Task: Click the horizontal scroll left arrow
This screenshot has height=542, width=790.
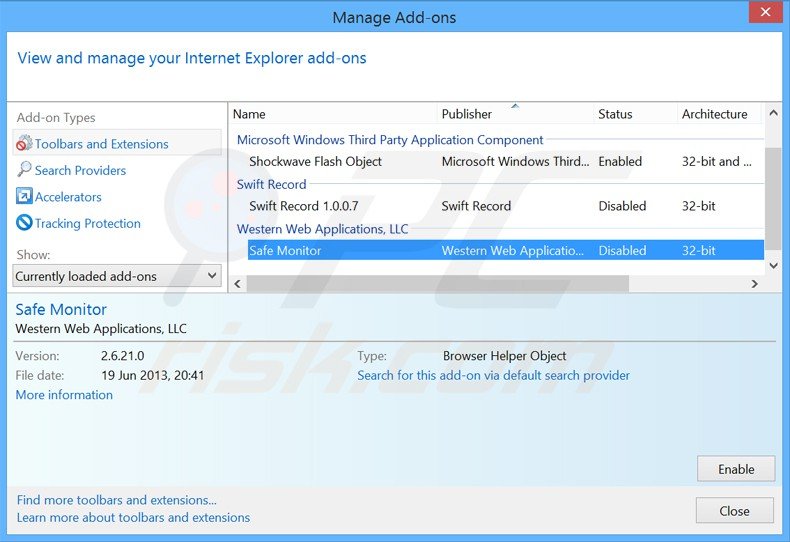Action: [237, 284]
